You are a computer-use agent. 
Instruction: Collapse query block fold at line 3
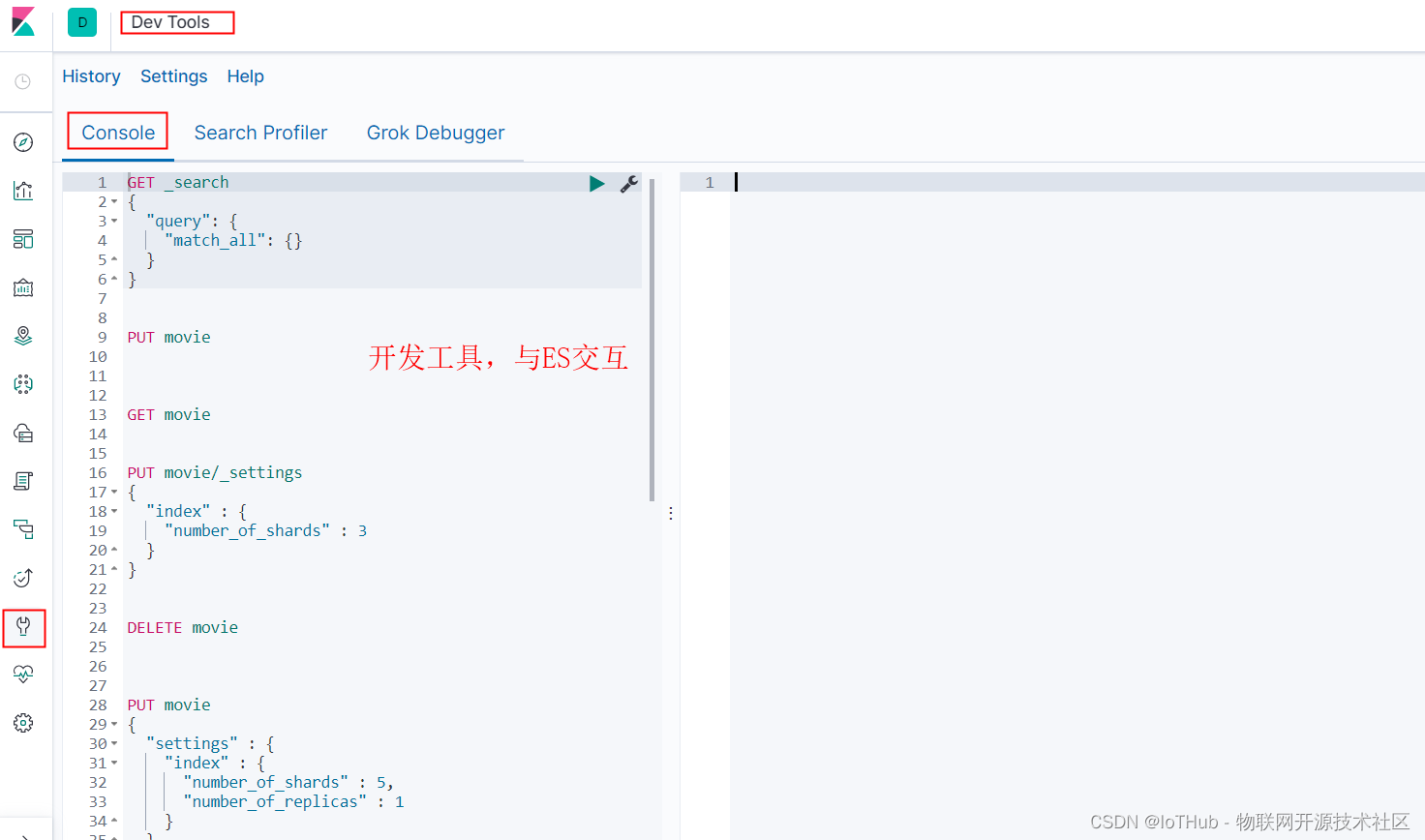coord(114,222)
